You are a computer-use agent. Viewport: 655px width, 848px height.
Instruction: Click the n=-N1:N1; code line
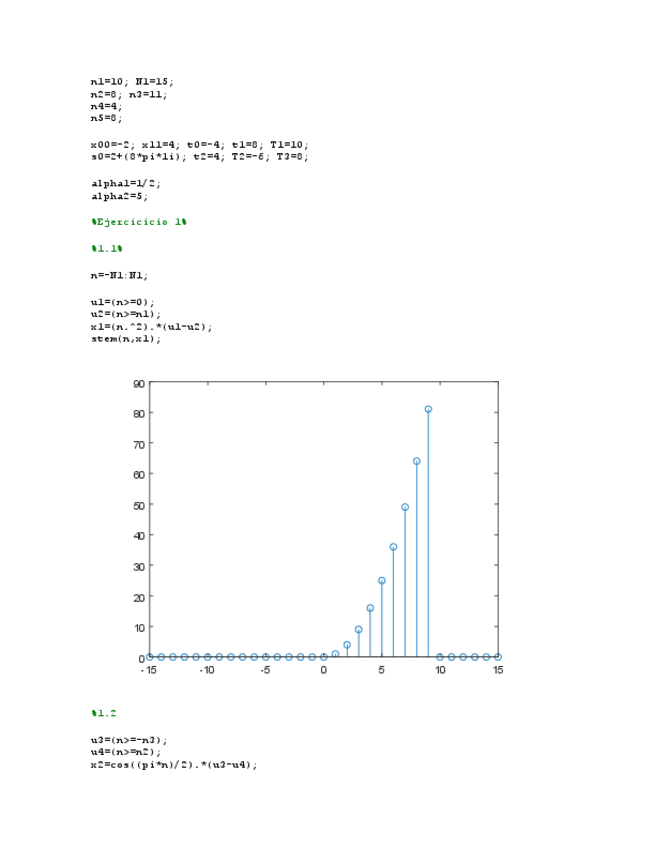[x=119, y=274]
